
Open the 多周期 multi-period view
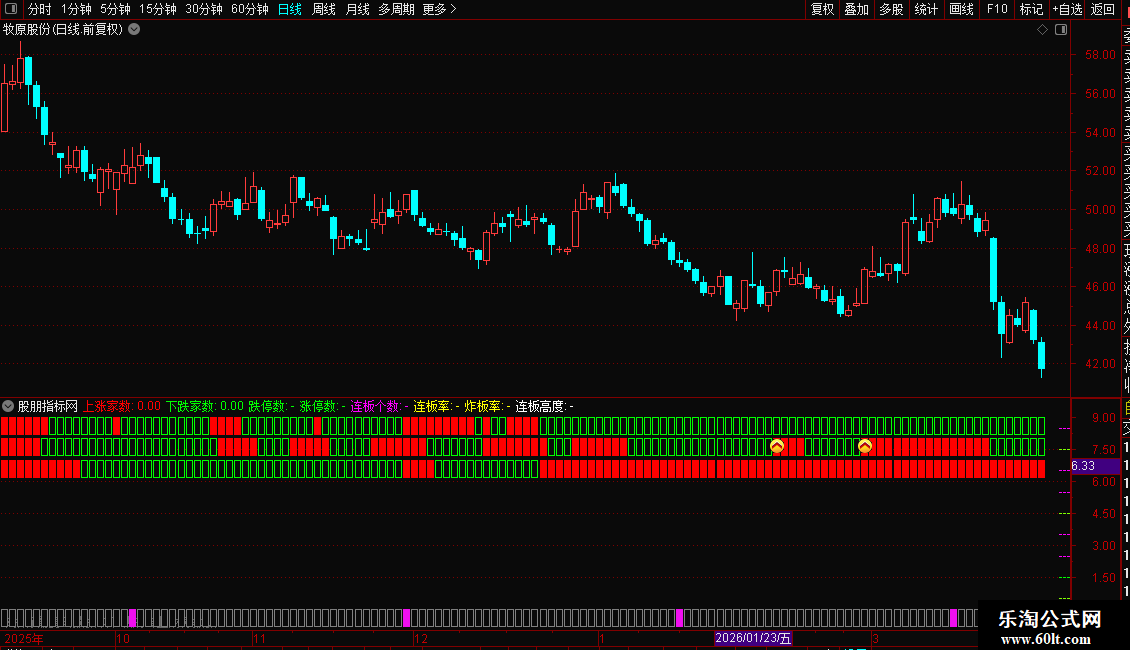396,9
